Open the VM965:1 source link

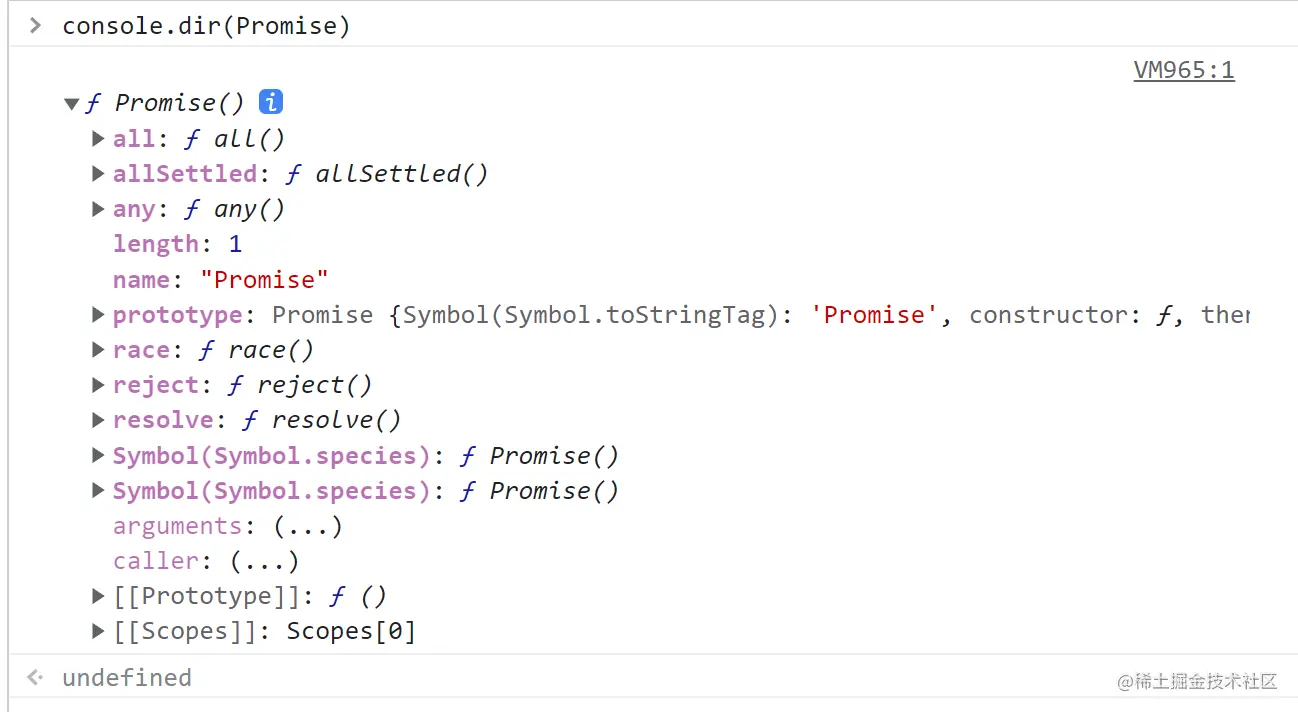tap(1183, 70)
